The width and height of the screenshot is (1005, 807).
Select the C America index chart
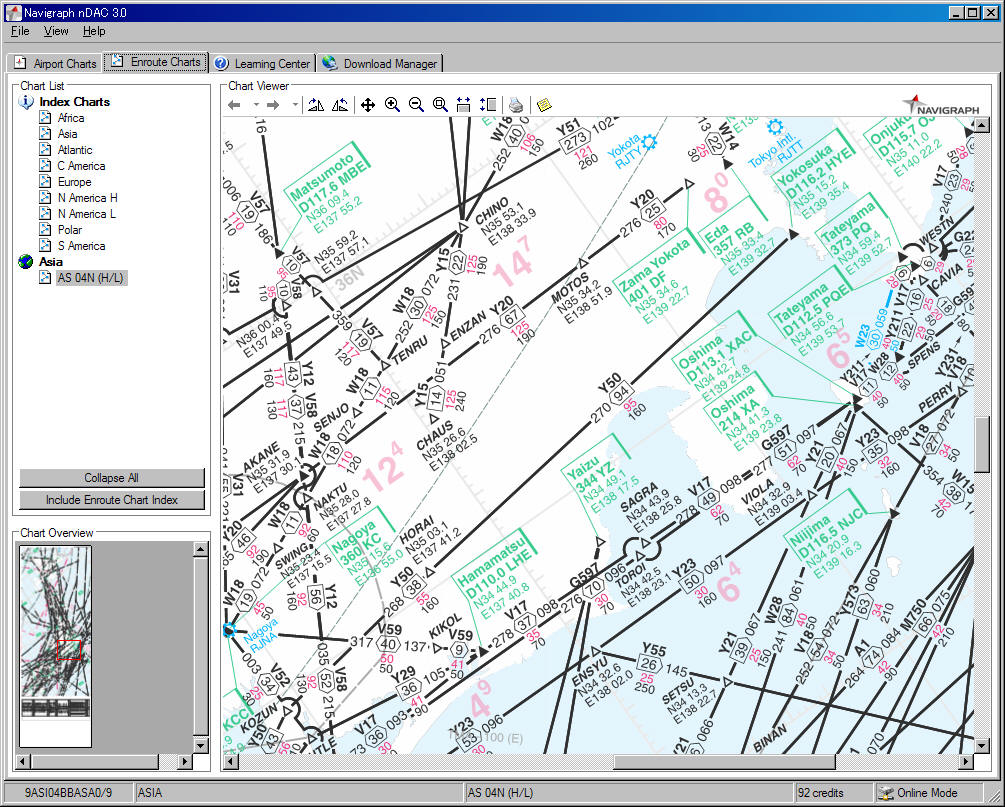(81, 166)
